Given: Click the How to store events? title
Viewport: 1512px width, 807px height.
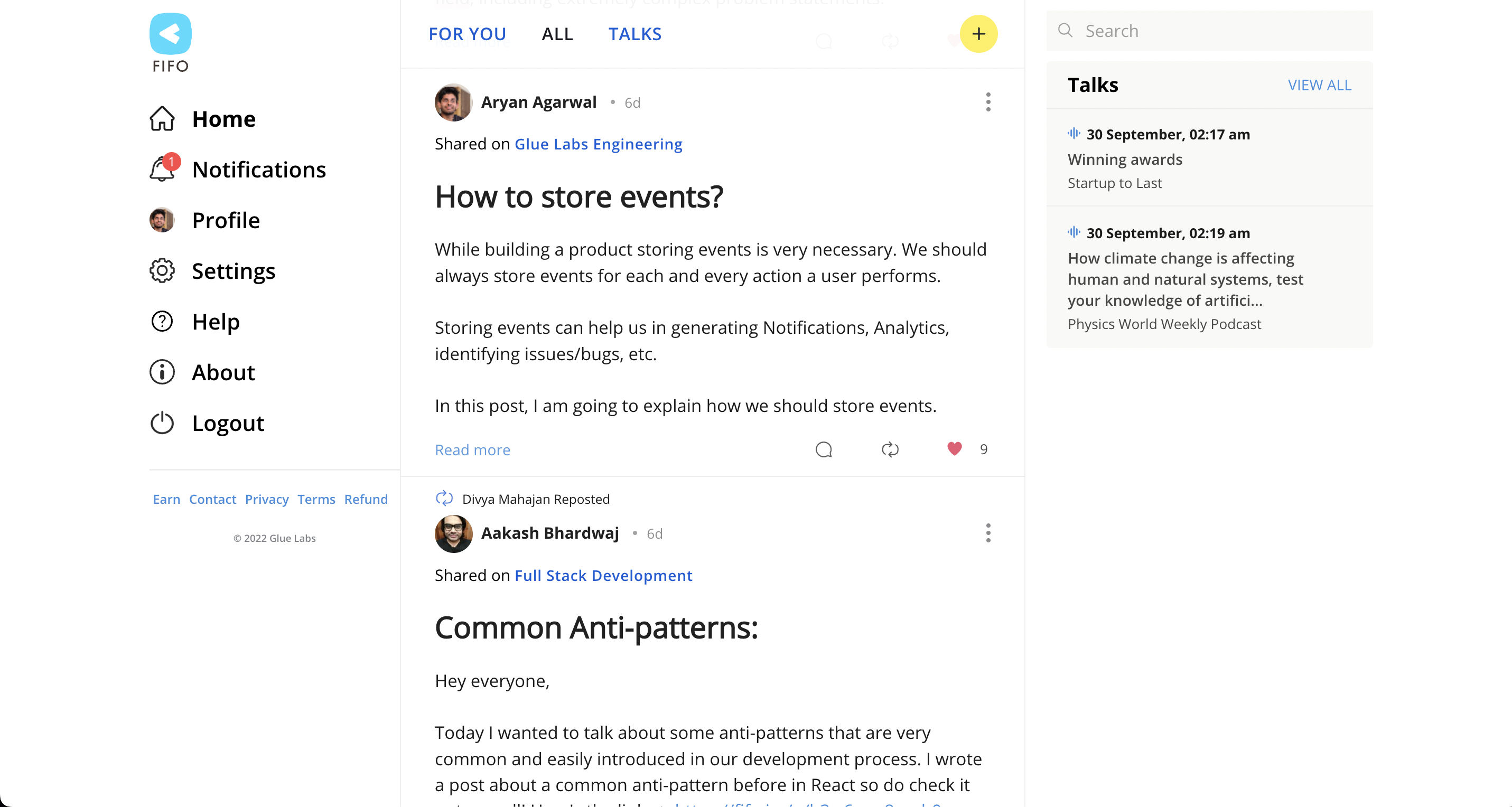Looking at the screenshot, I should tap(578, 196).
